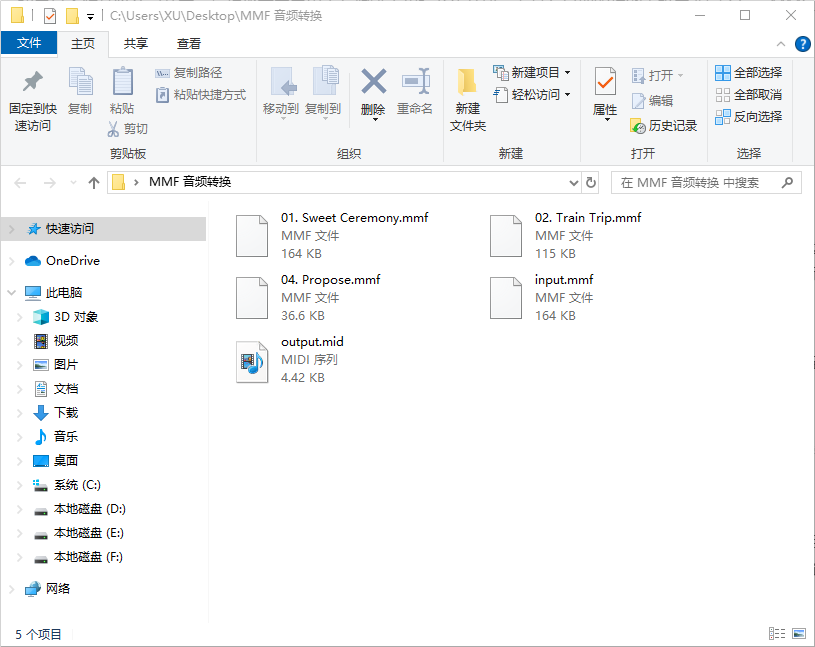Open the 文件 menu
Viewport: 815px width, 647px height.
point(31,44)
